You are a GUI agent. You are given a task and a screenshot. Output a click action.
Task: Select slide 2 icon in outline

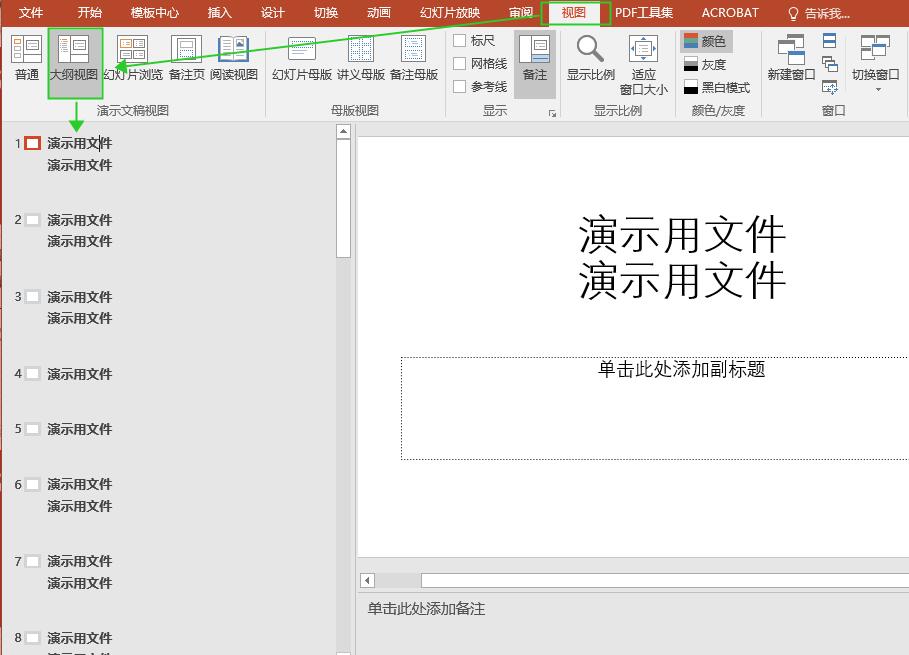32,220
